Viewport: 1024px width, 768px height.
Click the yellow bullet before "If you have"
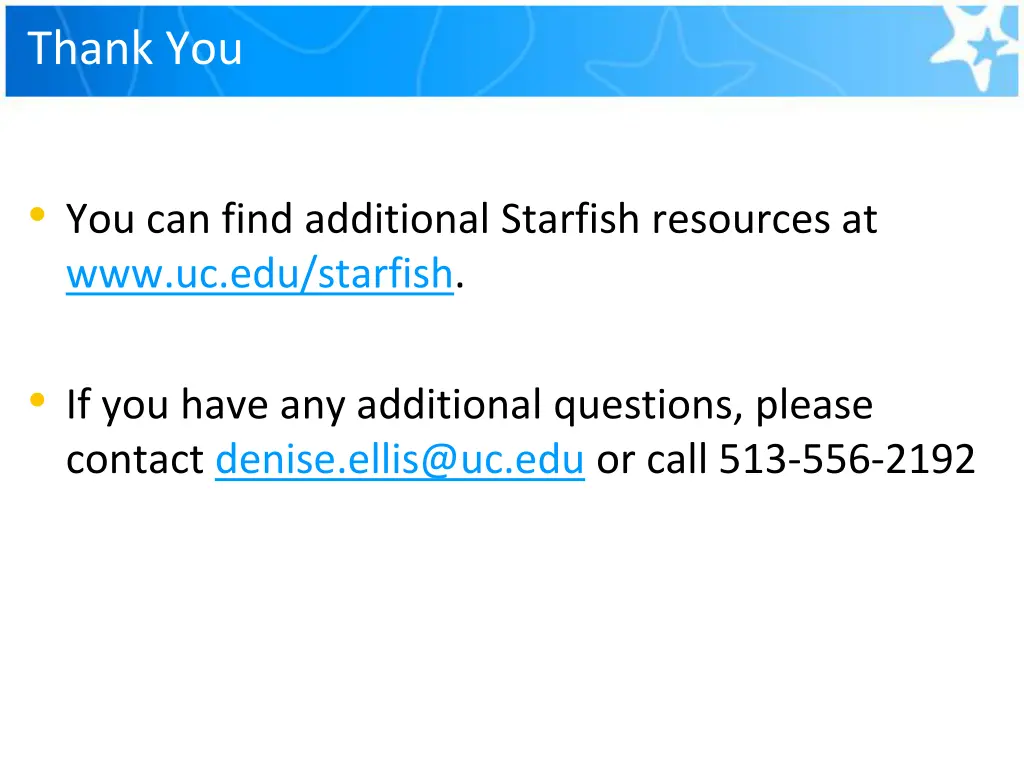[37, 400]
